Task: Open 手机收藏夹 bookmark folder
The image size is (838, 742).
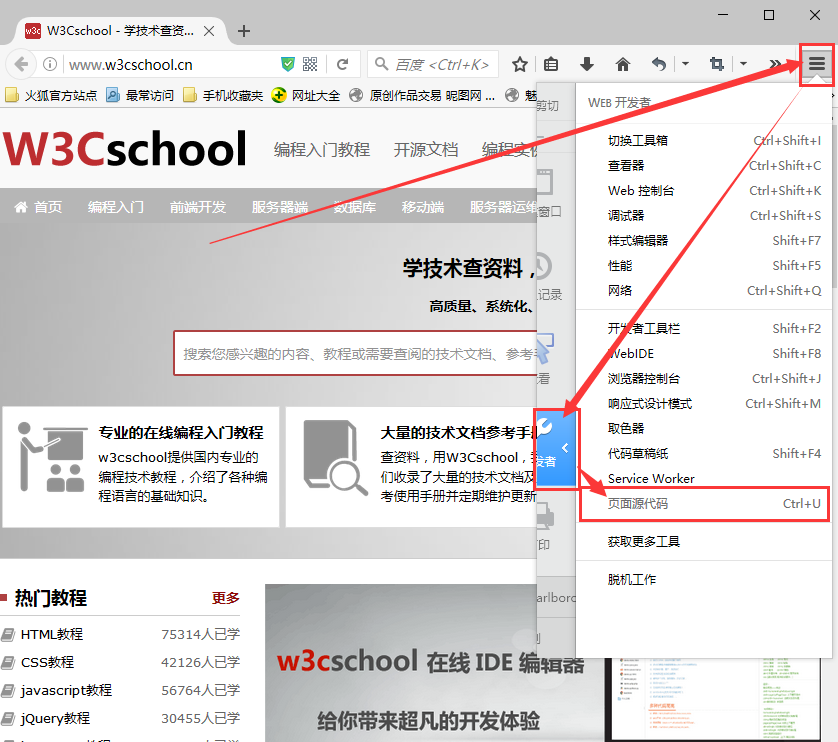Action: click(223, 96)
